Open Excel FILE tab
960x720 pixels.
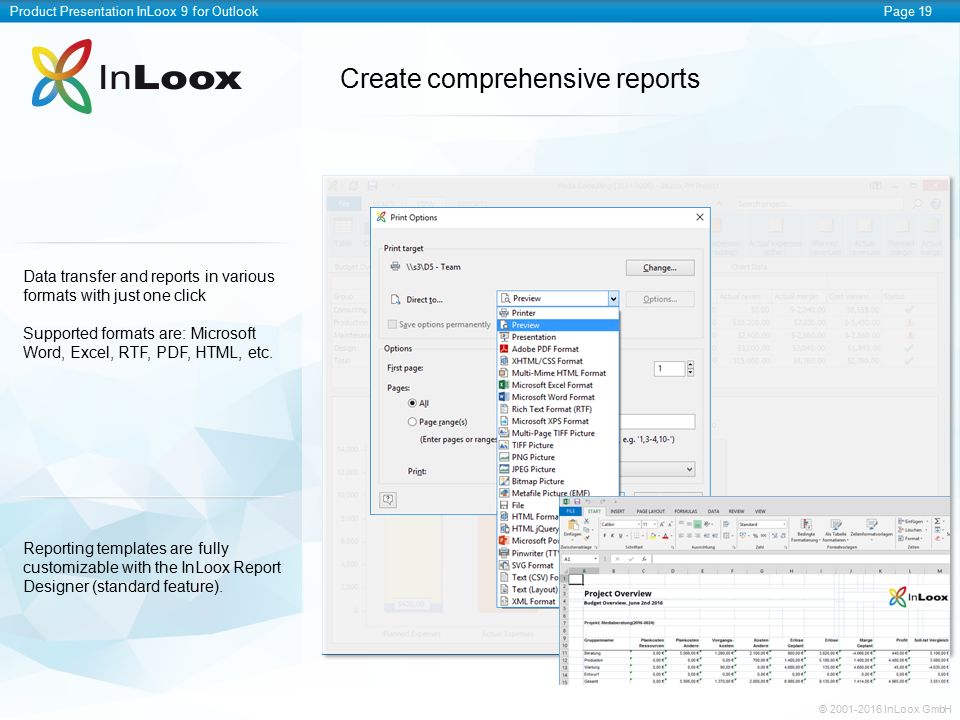[571, 511]
